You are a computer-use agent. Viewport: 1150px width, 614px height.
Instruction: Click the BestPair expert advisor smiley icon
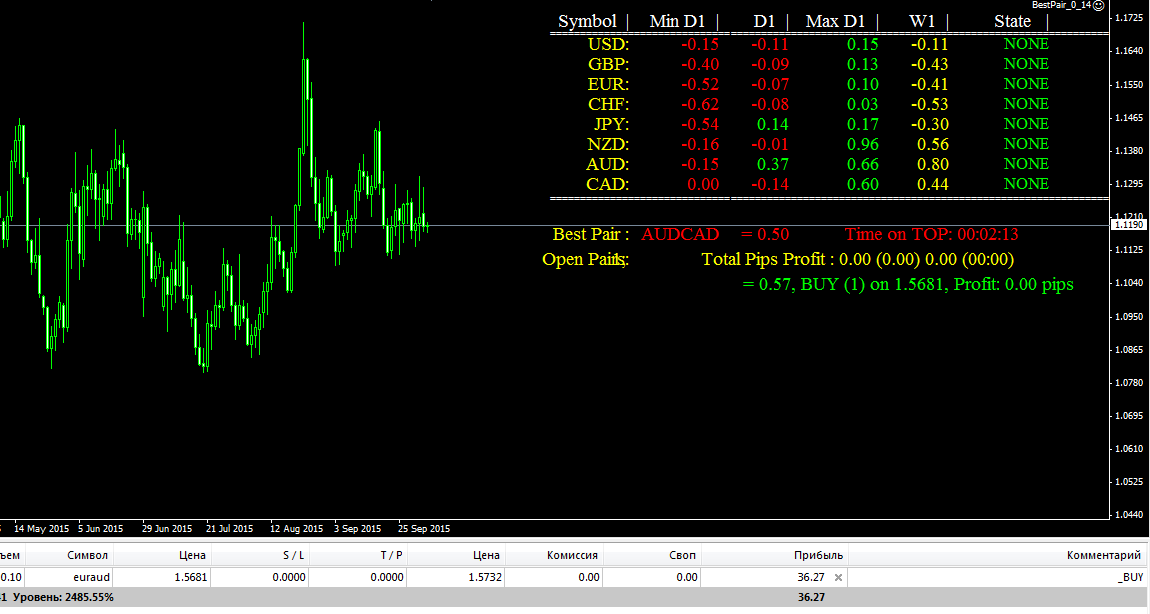pyautogui.click(x=1099, y=6)
